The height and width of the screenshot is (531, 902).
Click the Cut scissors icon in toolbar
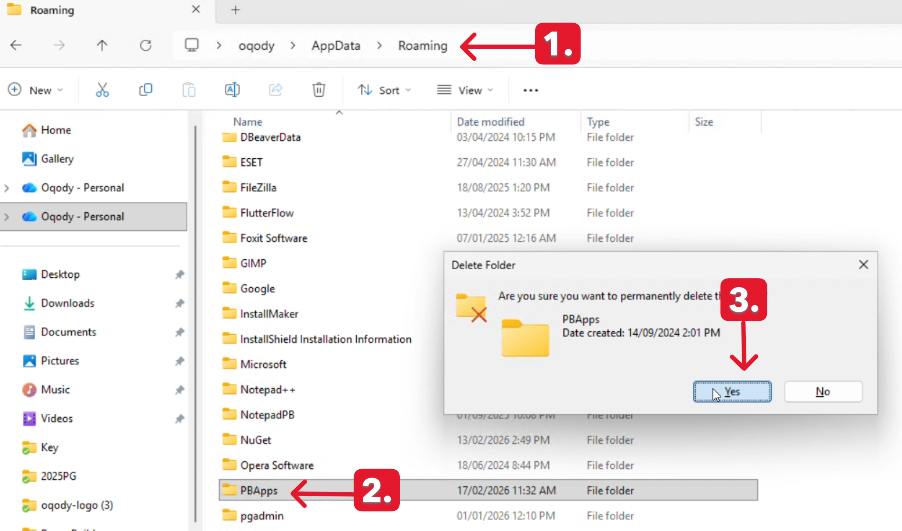pyautogui.click(x=102, y=90)
